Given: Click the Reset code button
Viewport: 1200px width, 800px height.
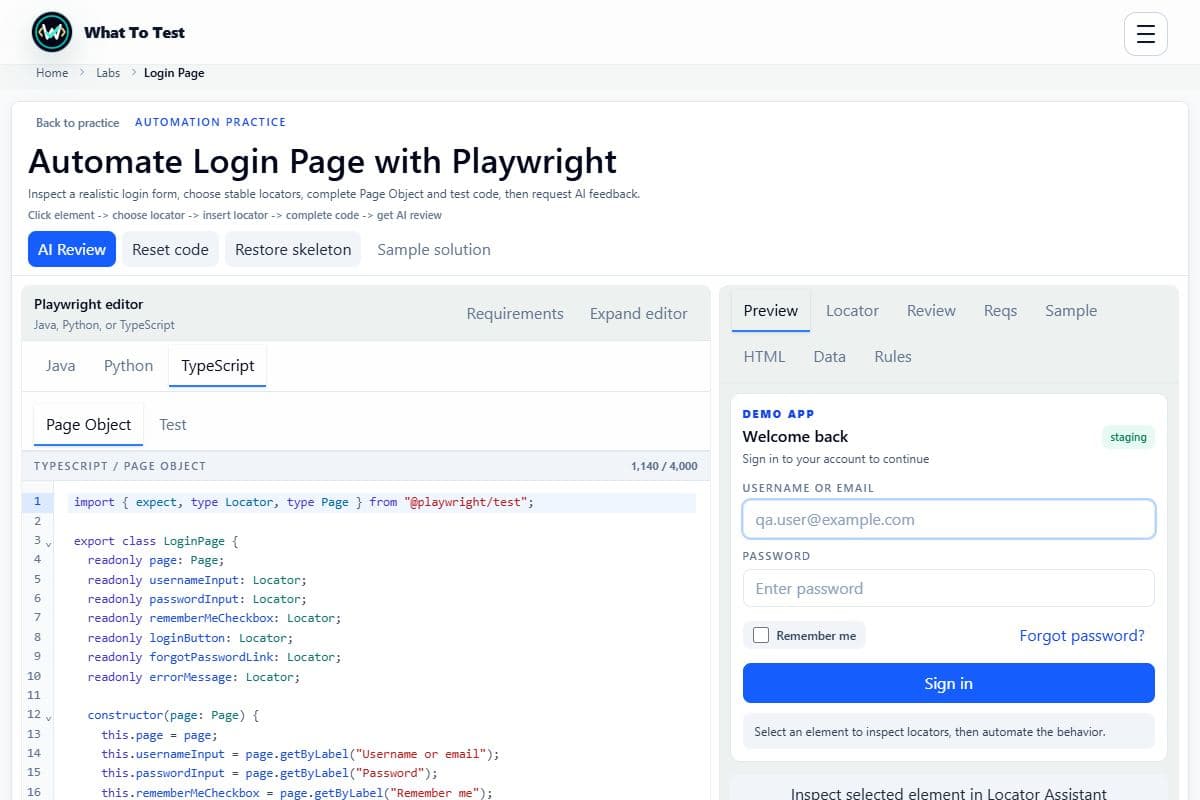Looking at the screenshot, I should 171,250.
